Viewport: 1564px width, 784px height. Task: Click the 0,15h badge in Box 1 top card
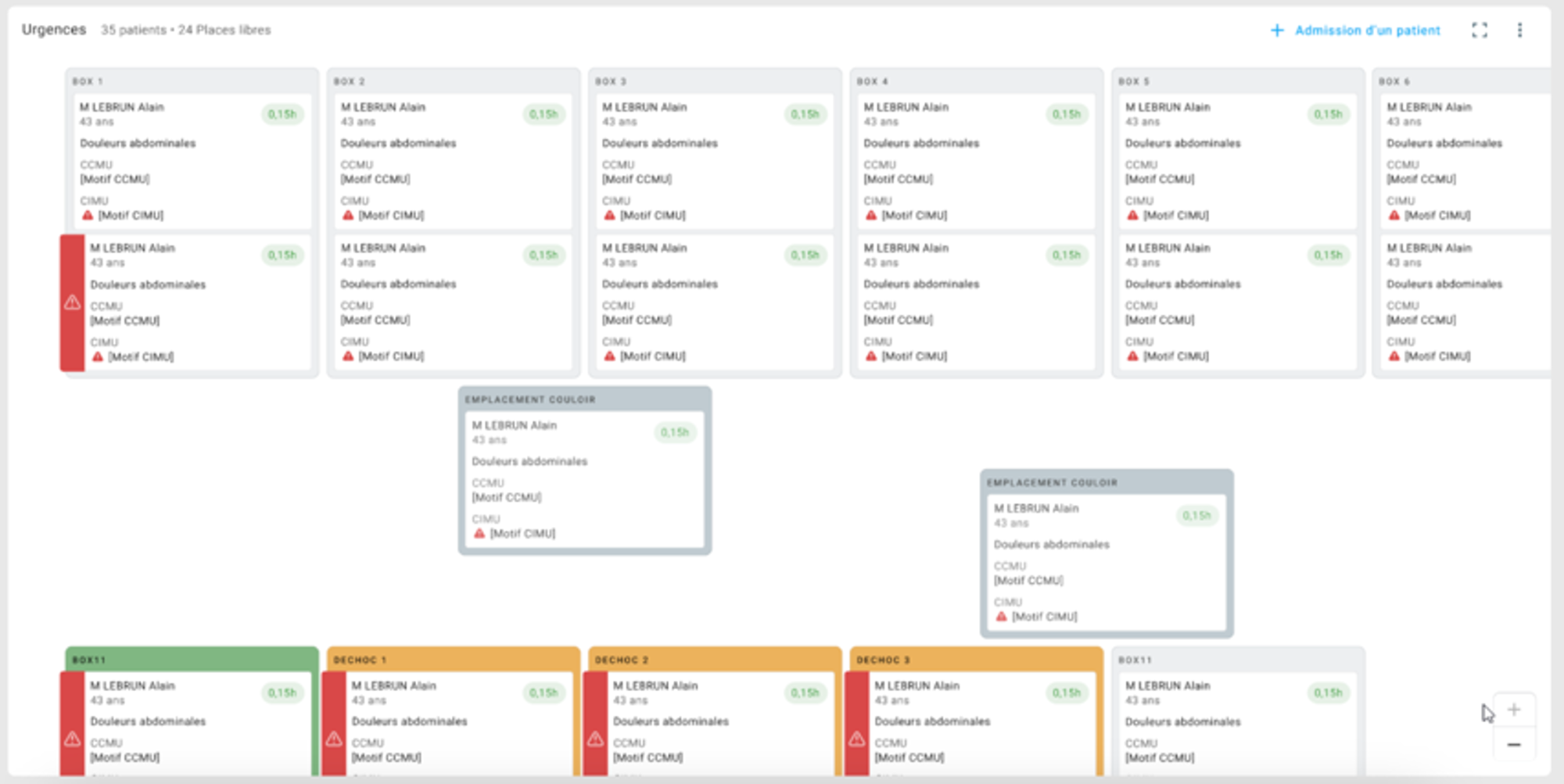click(282, 114)
